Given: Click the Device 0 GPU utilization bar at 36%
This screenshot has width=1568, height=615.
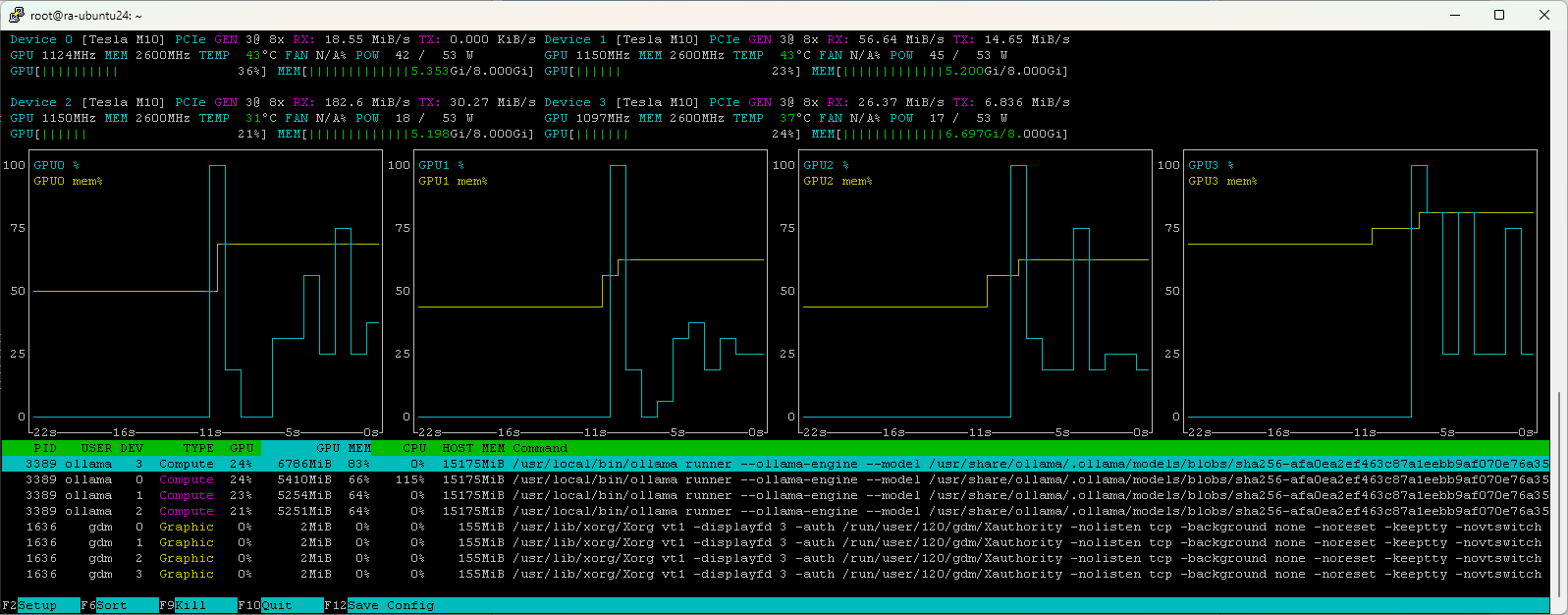Looking at the screenshot, I should pos(137,71).
